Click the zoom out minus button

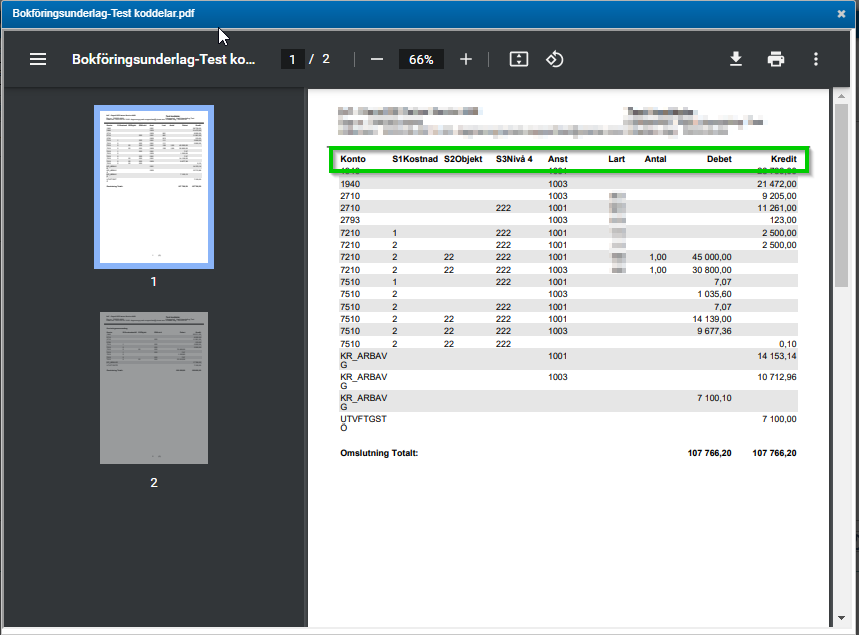coord(377,59)
